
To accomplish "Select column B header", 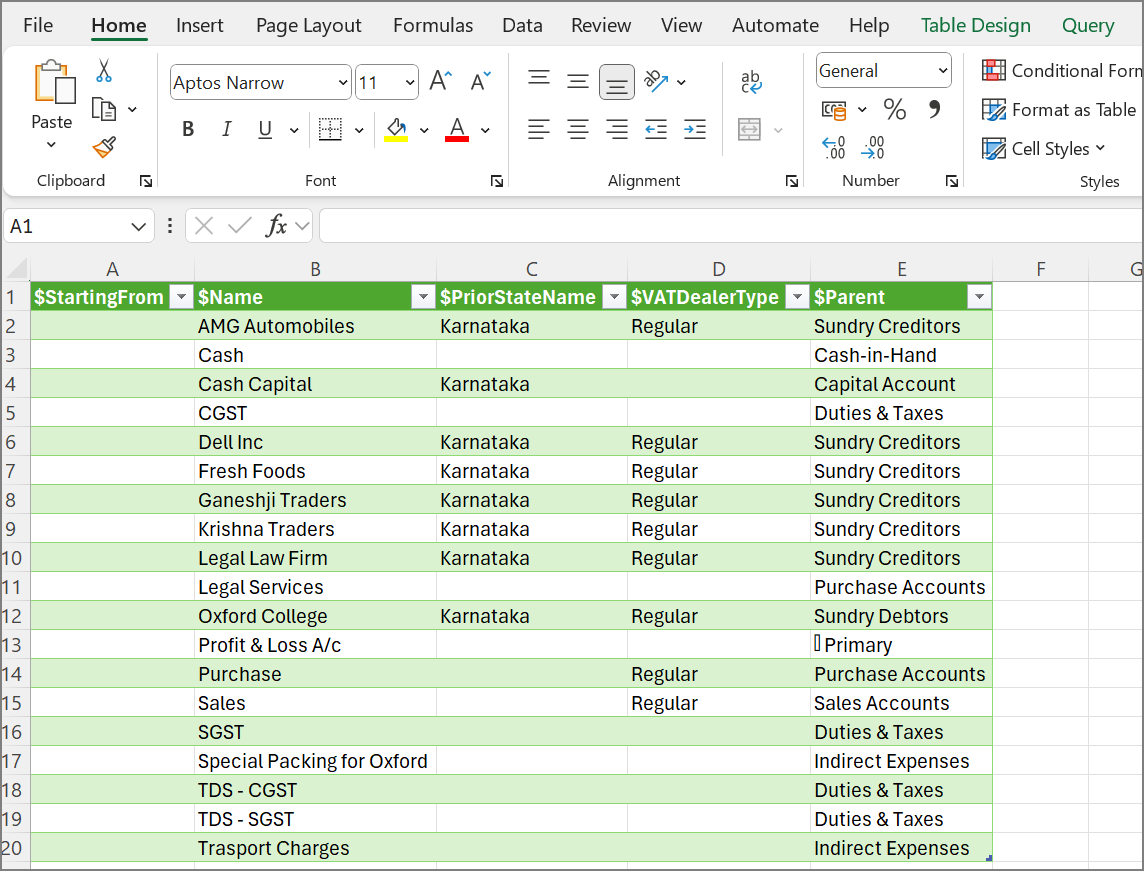I will [315, 269].
